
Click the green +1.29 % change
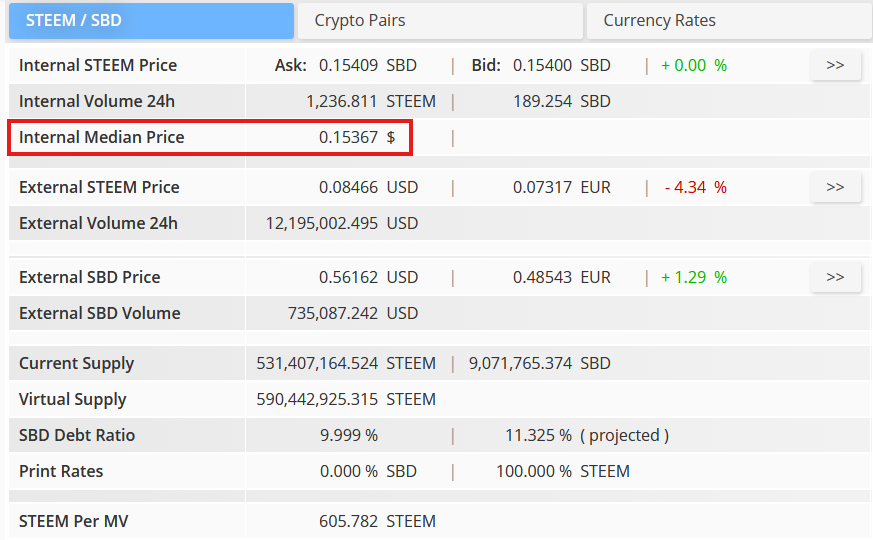(x=694, y=278)
